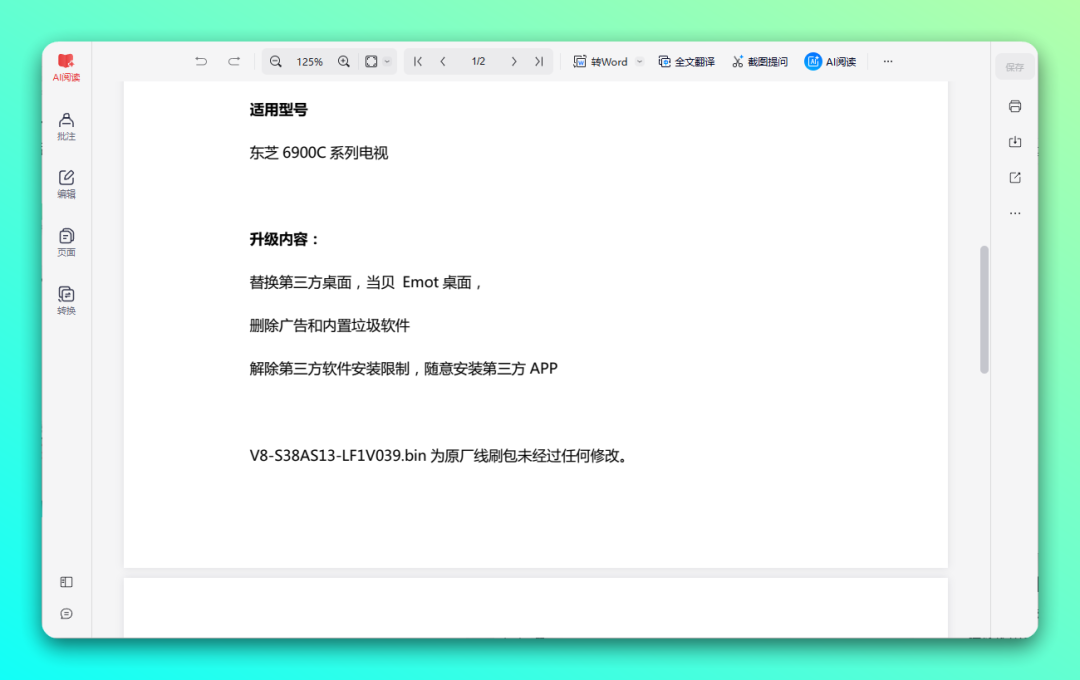The height and width of the screenshot is (680, 1080).
Task: Click the download icon on right panel
Action: (x=1015, y=142)
